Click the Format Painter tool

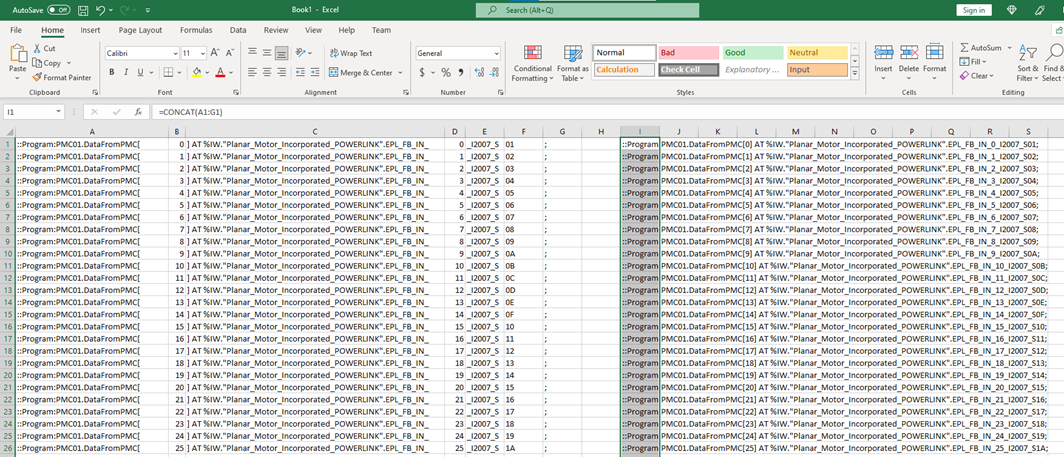(x=63, y=77)
